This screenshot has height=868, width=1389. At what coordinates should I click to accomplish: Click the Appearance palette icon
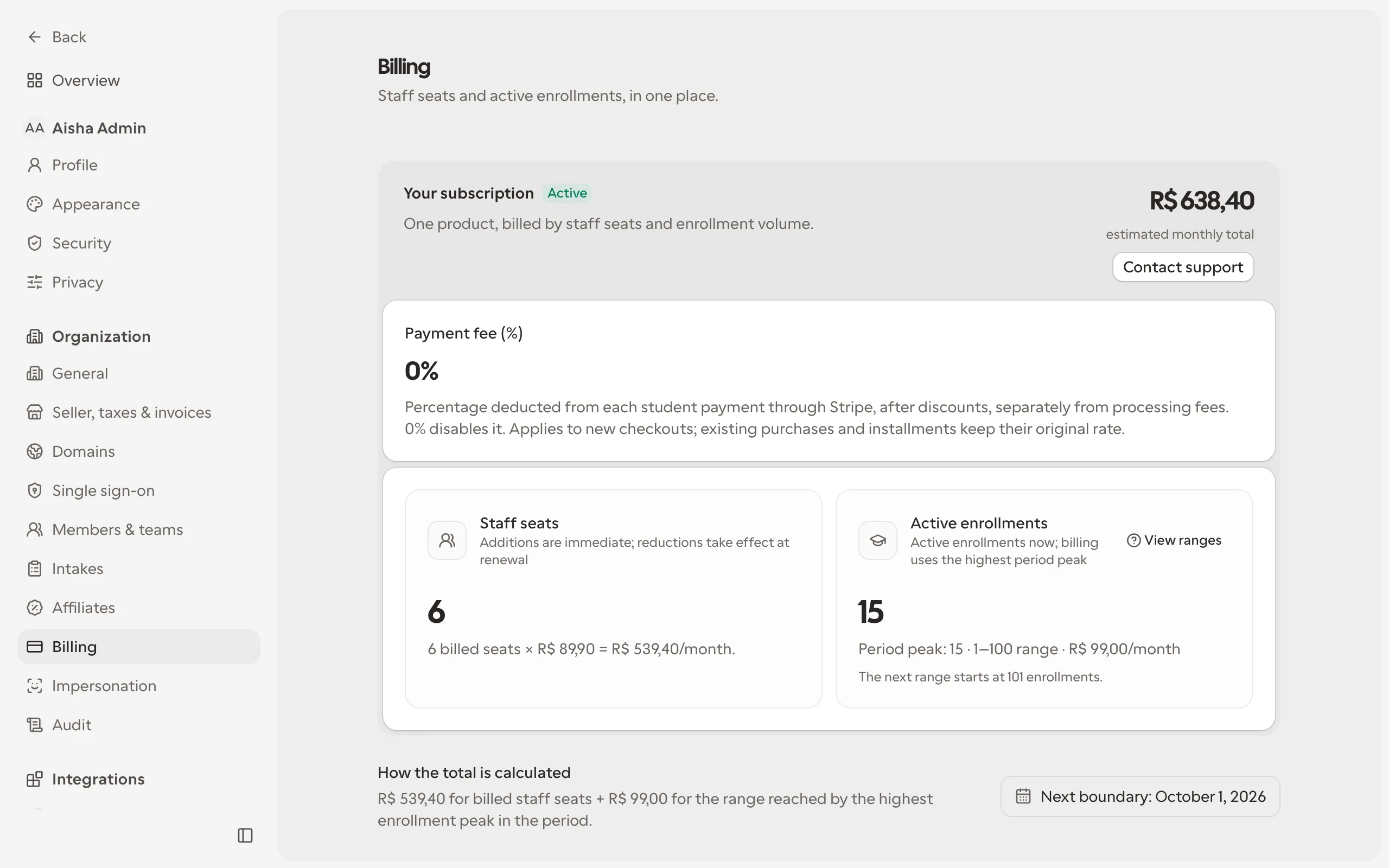[x=34, y=204]
